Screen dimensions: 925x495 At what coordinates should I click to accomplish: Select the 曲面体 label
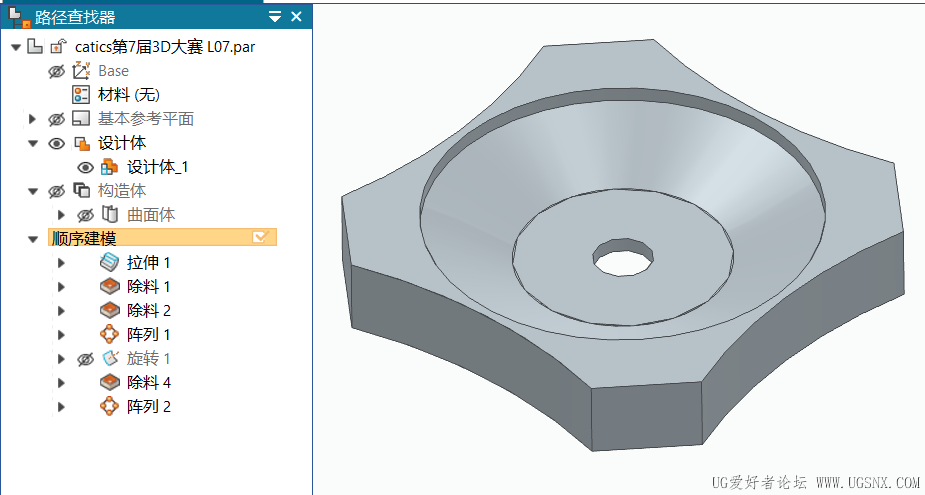(x=151, y=215)
